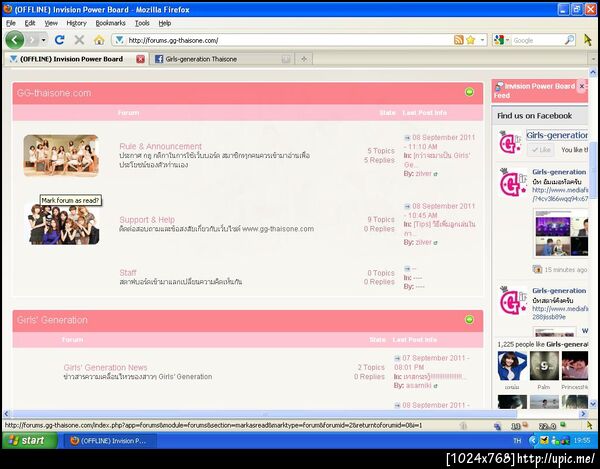The image size is (600, 469).
Task: Open asamiki's profile link
Action: click(418, 386)
